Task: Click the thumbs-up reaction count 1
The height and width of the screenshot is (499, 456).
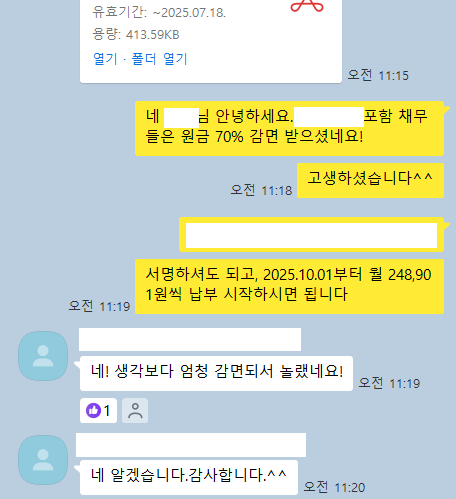Action: (107, 411)
